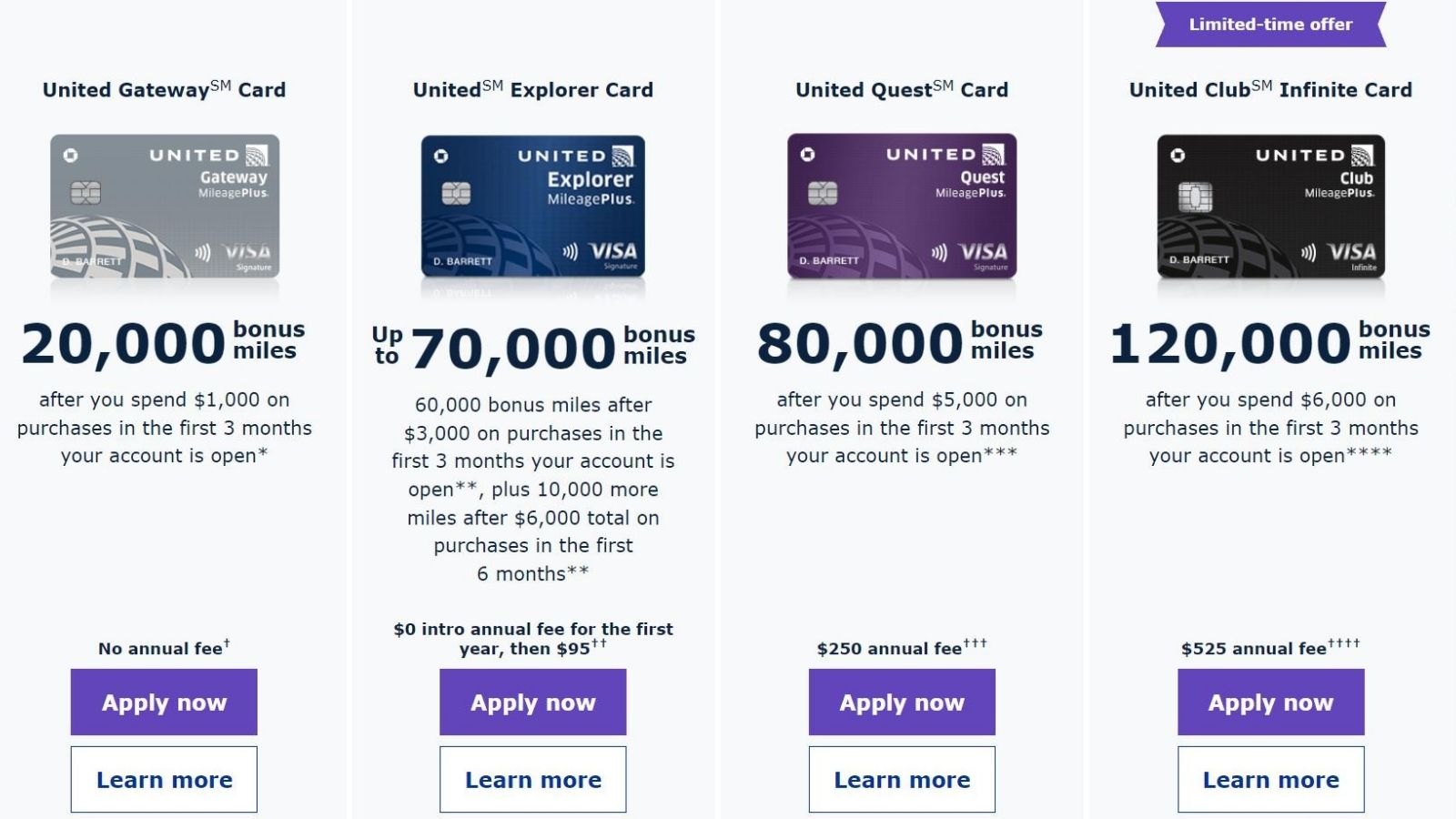This screenshot has width=1456, height=819.
Task: Learn more about the United Club Infinite Card
Action: pyautogui.click(x=1270, y=779)
